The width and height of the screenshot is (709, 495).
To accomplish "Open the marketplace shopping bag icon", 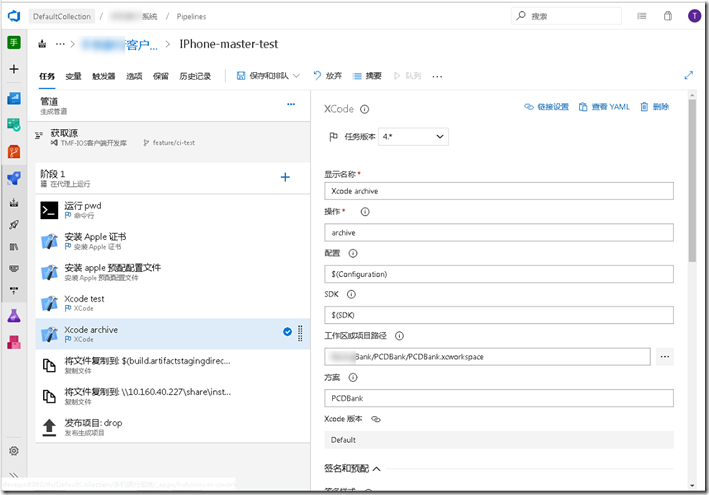I will click(x=668, y=16).
